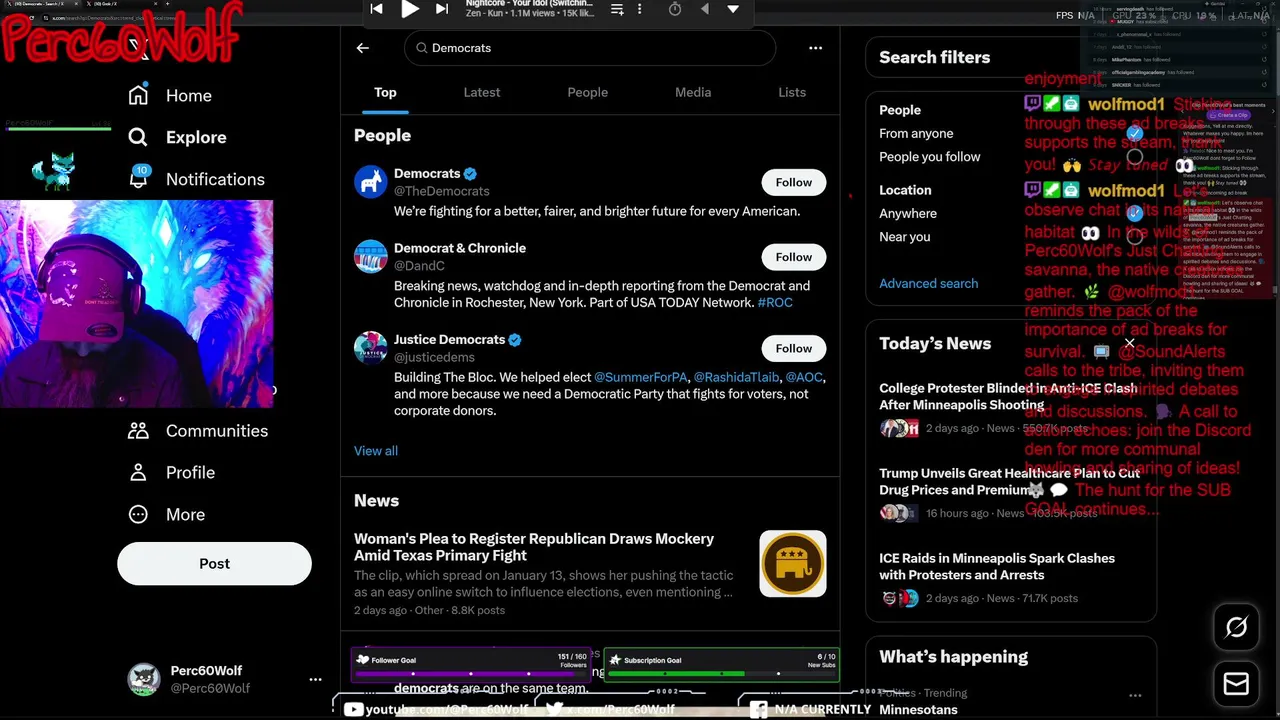Select Near you location radio option

[1134, 237]
